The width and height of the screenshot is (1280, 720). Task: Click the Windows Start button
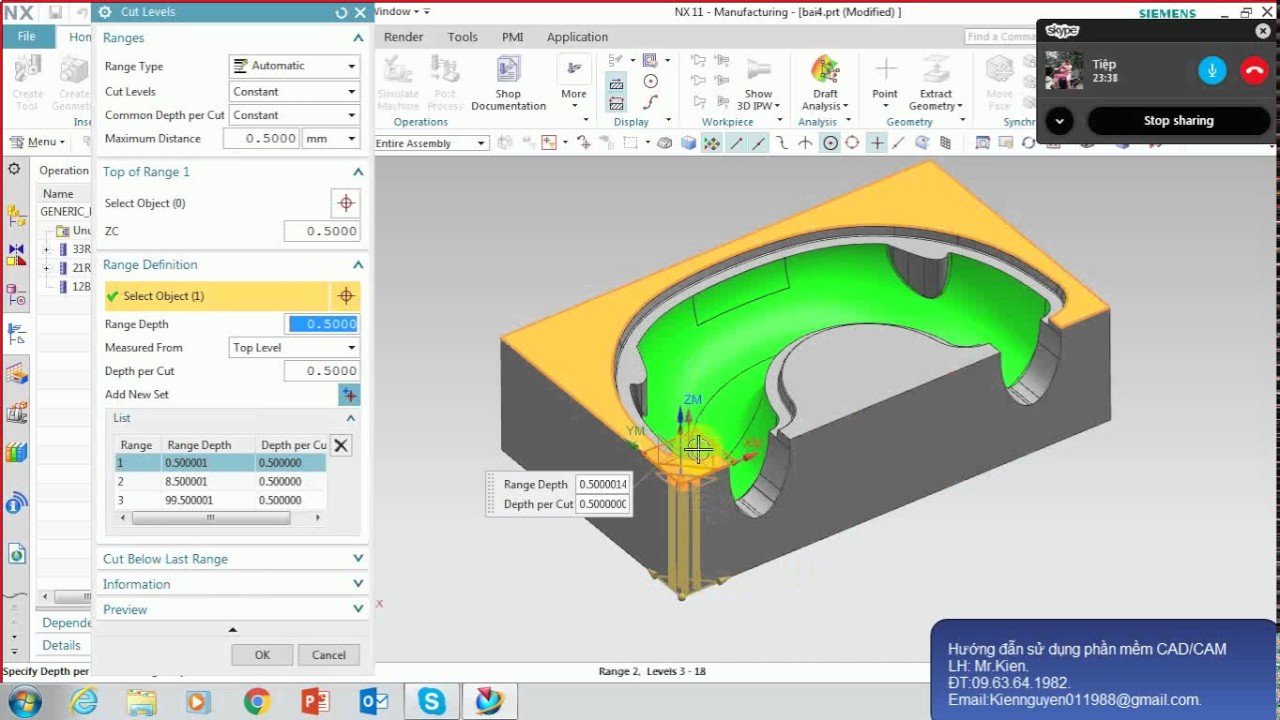23,701
